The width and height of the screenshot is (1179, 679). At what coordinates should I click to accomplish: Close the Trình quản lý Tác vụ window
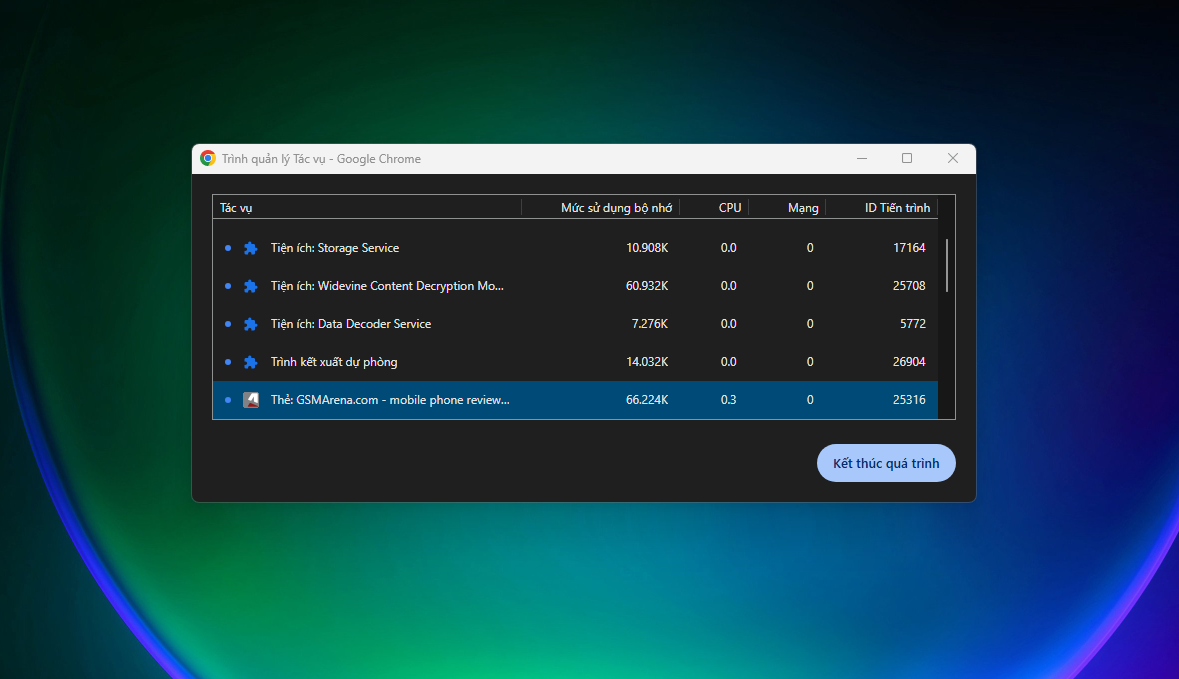(953, 159)
